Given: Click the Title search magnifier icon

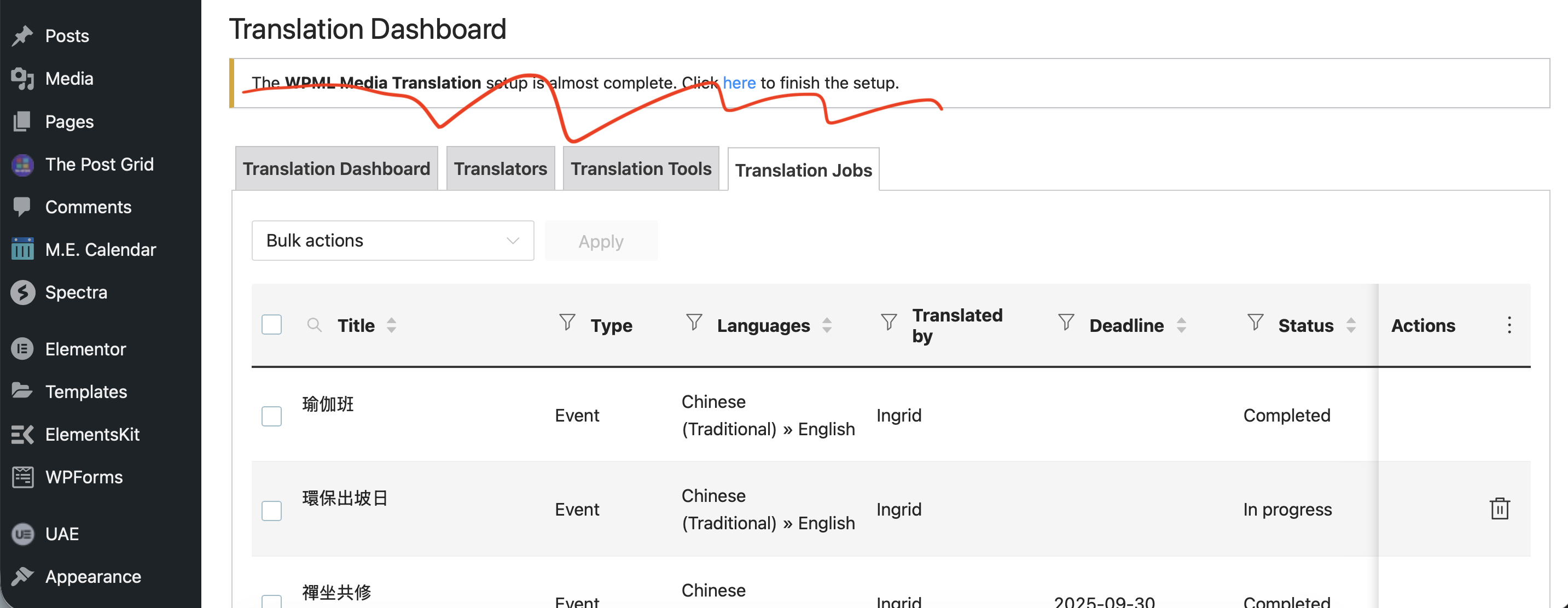Looking at the screenshot, I should [x=314, y=325].
